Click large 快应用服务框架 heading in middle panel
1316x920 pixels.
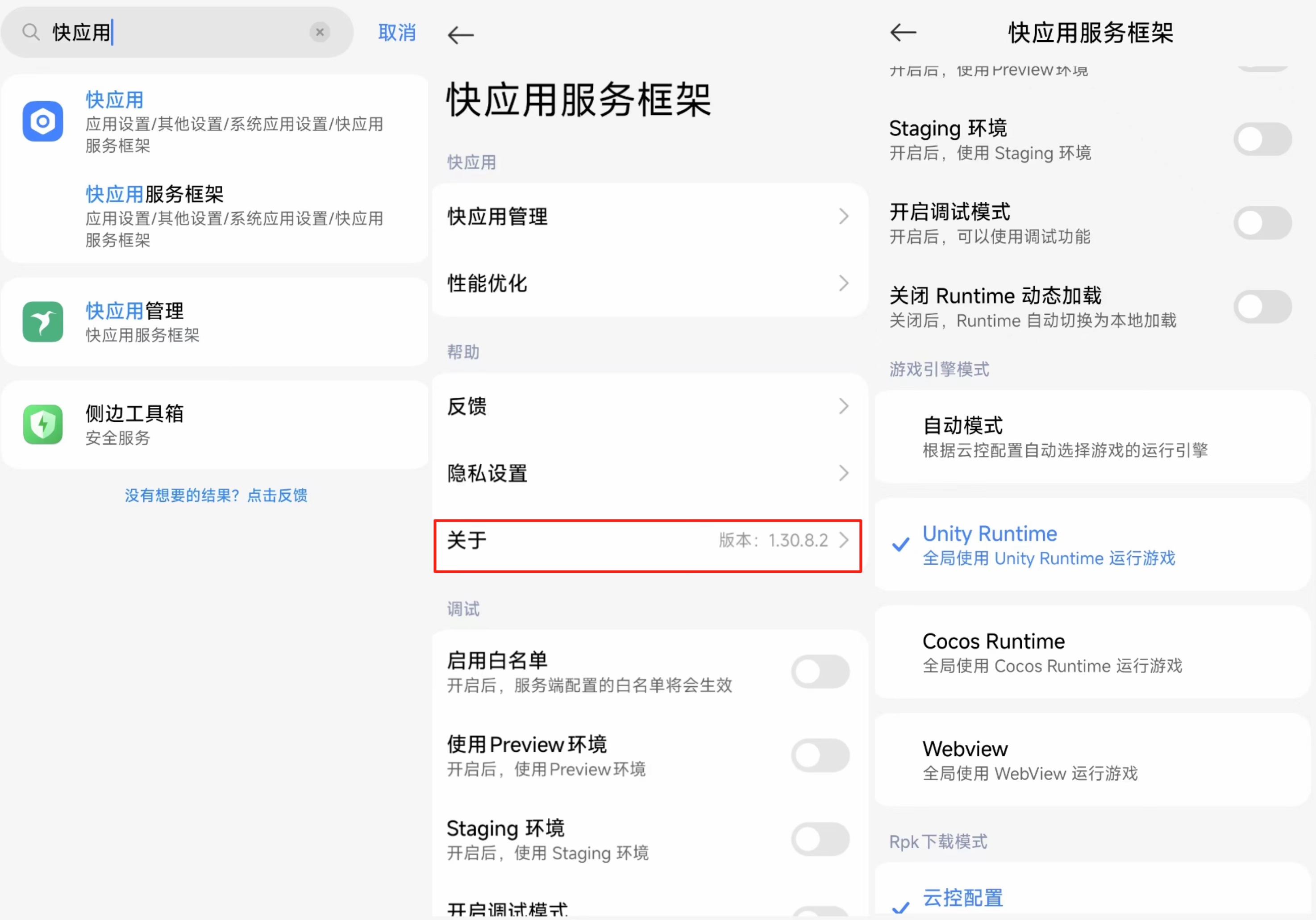tap(579, 100)
